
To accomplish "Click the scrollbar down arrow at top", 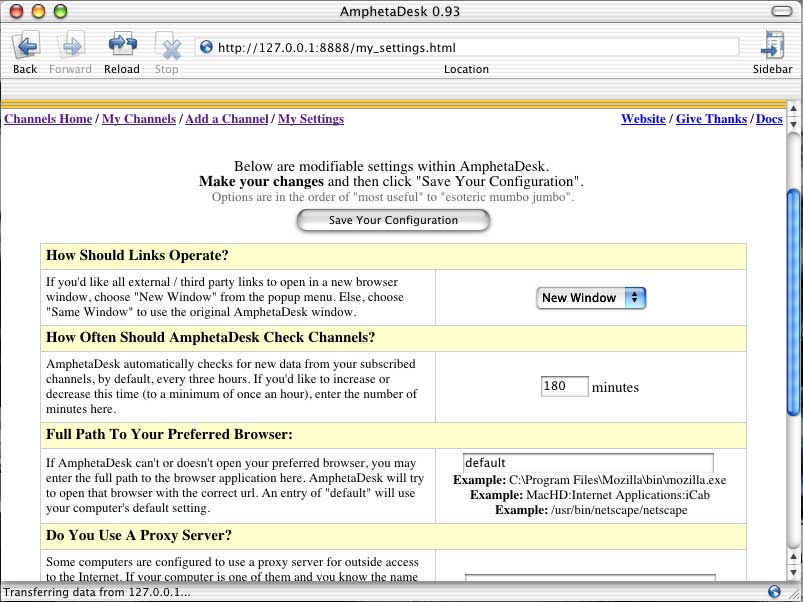I will click(793, 124).
